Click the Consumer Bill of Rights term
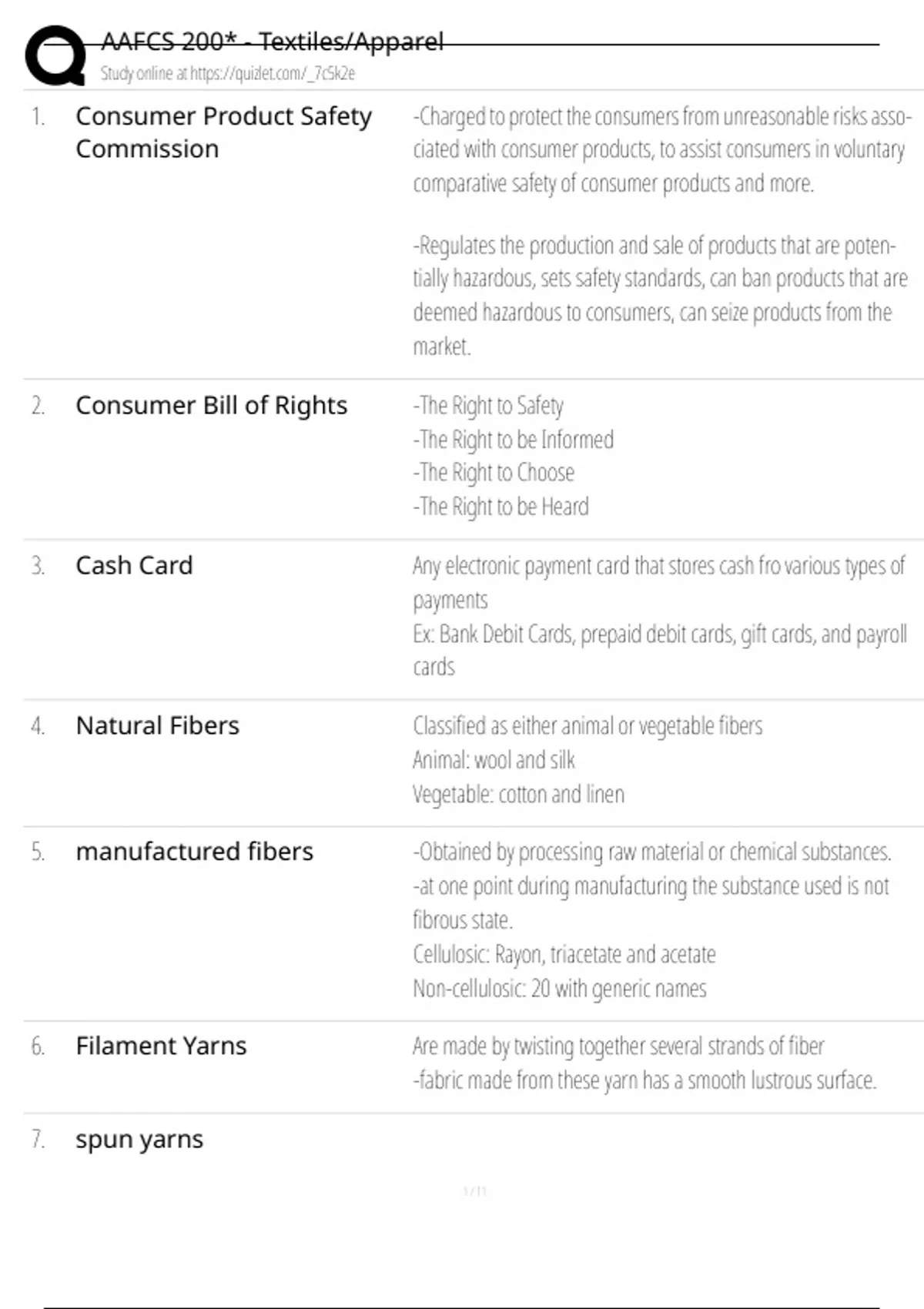The height and width of the screenshot is (1309, 924). tap(211, 406)
